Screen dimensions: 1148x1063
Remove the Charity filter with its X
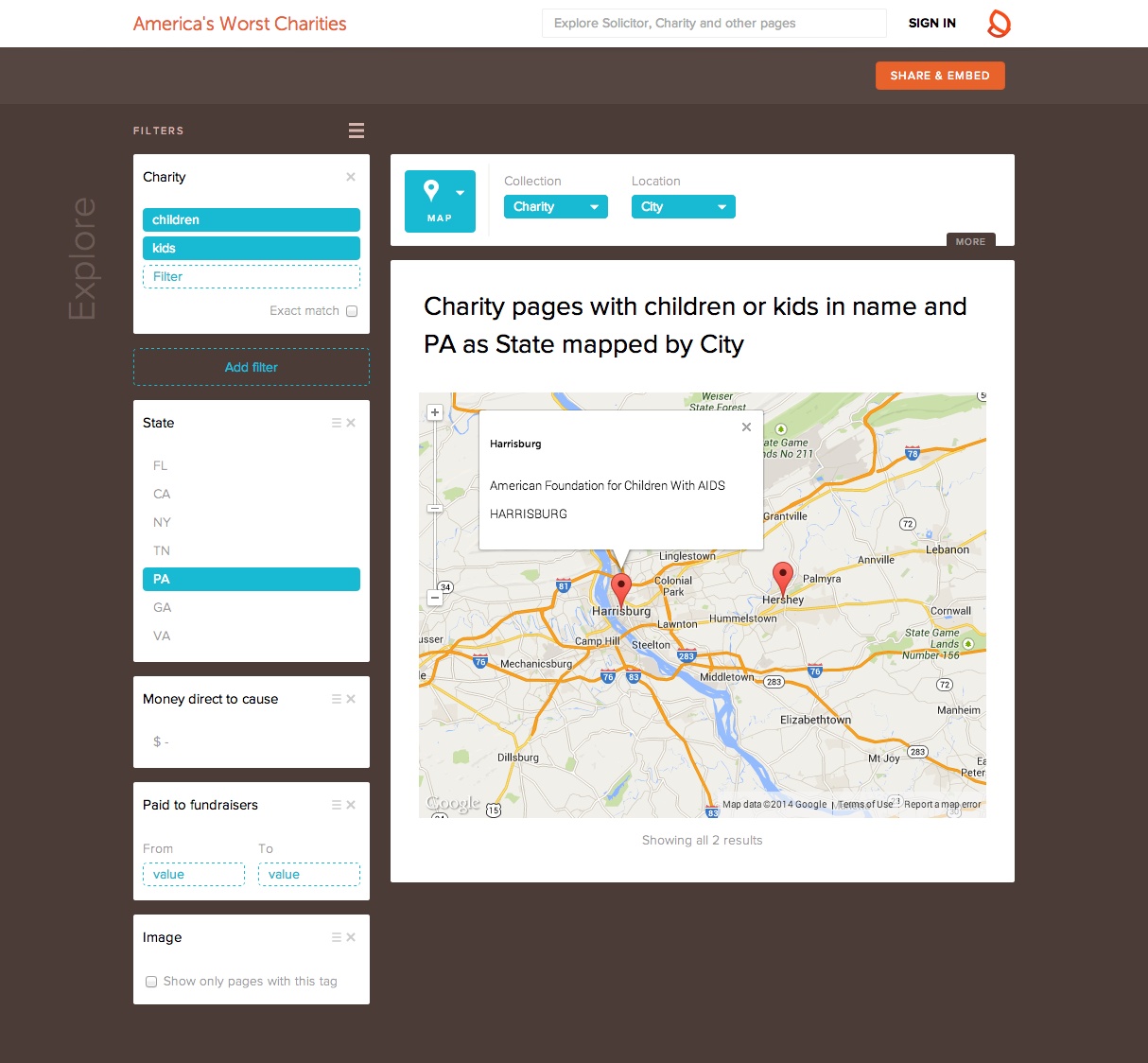pyautogui.click(x=351, y=177)
